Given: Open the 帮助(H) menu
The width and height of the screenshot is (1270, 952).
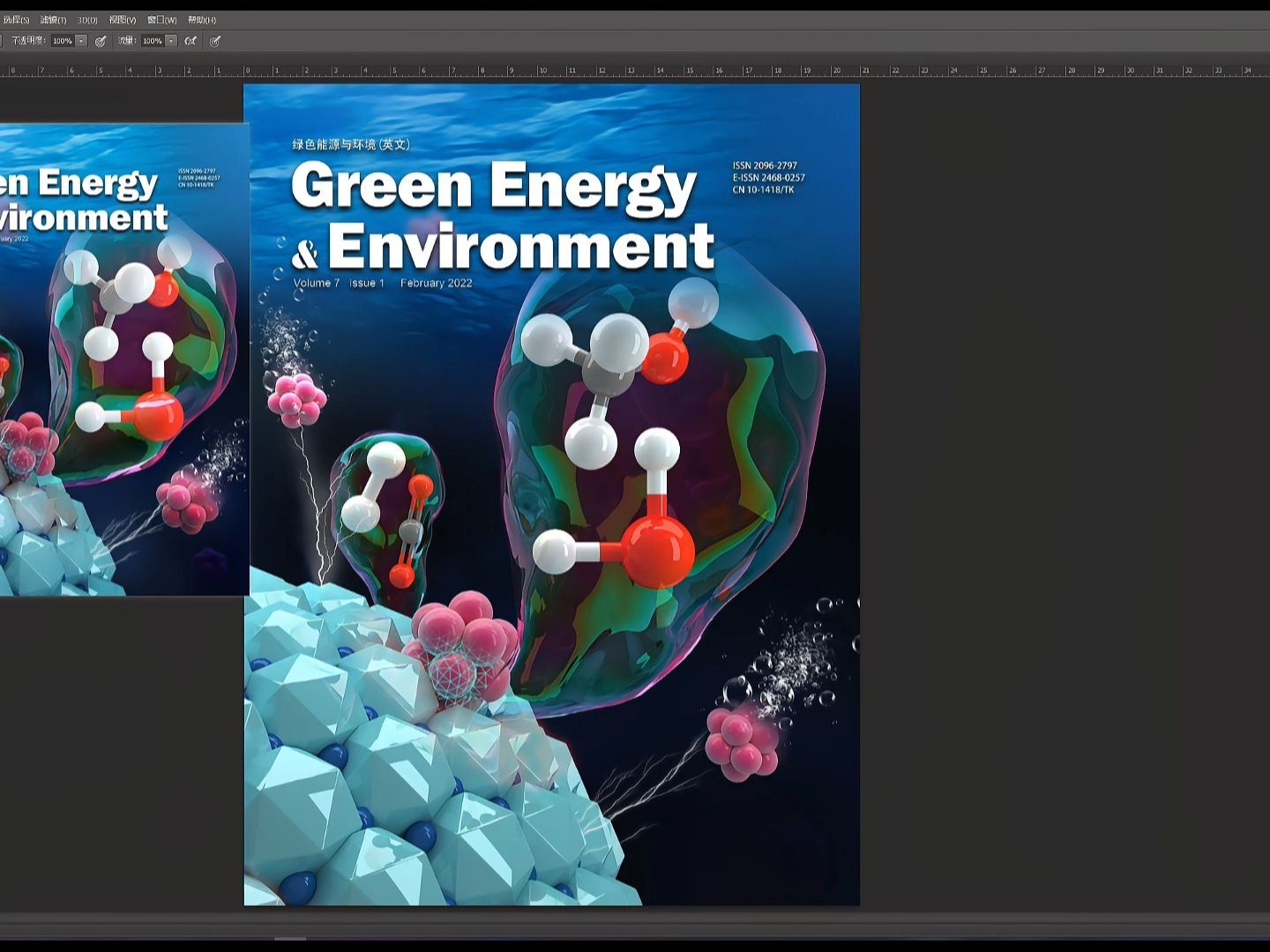Looking at the screenshot, I should coord(201,19).
